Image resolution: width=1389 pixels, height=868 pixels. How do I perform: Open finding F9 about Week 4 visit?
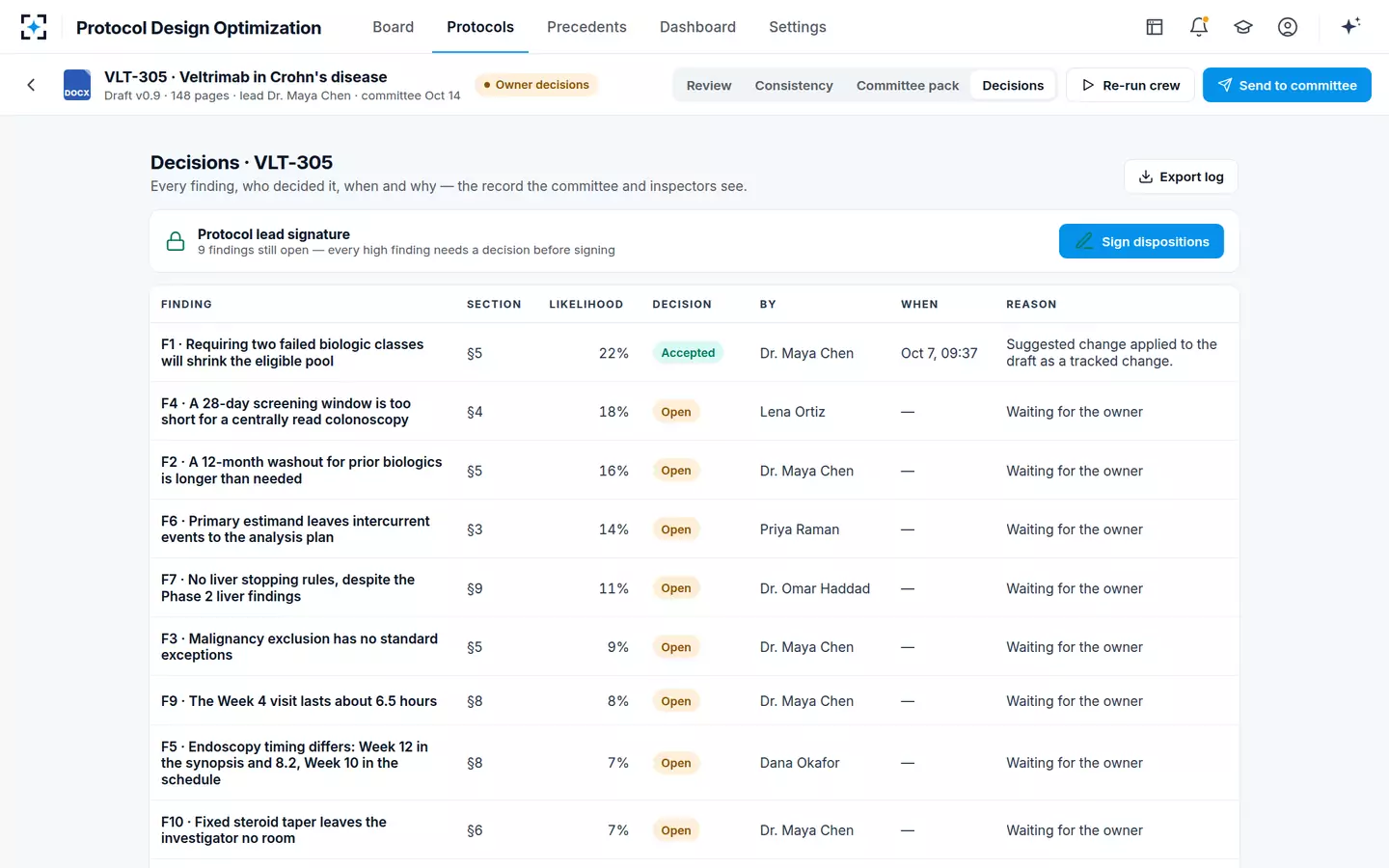click(299, 701)
